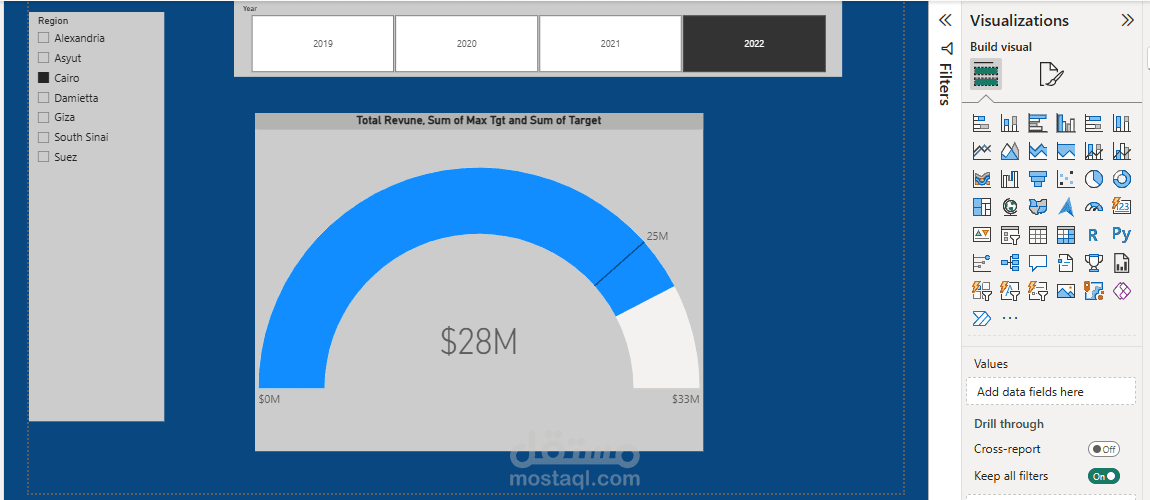Select the KPI visual
The width and height of the screenshot is (1150, 500).
click(982, 235)
